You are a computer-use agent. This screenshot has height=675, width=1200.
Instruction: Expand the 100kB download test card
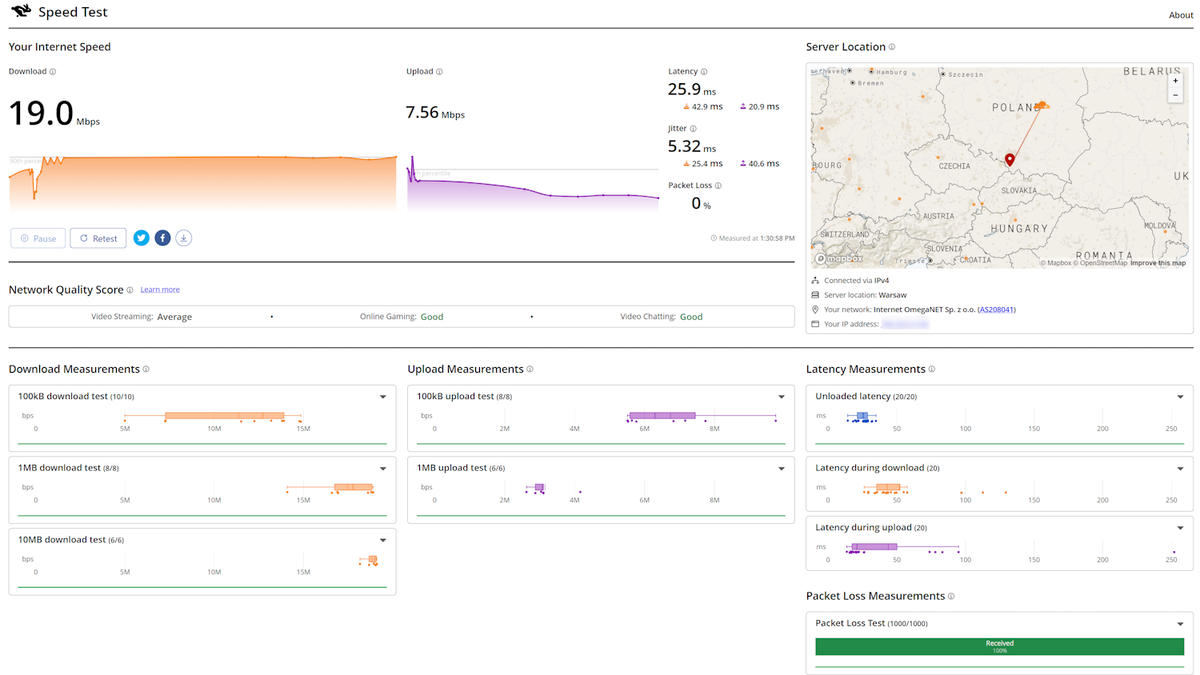[382, 396]
